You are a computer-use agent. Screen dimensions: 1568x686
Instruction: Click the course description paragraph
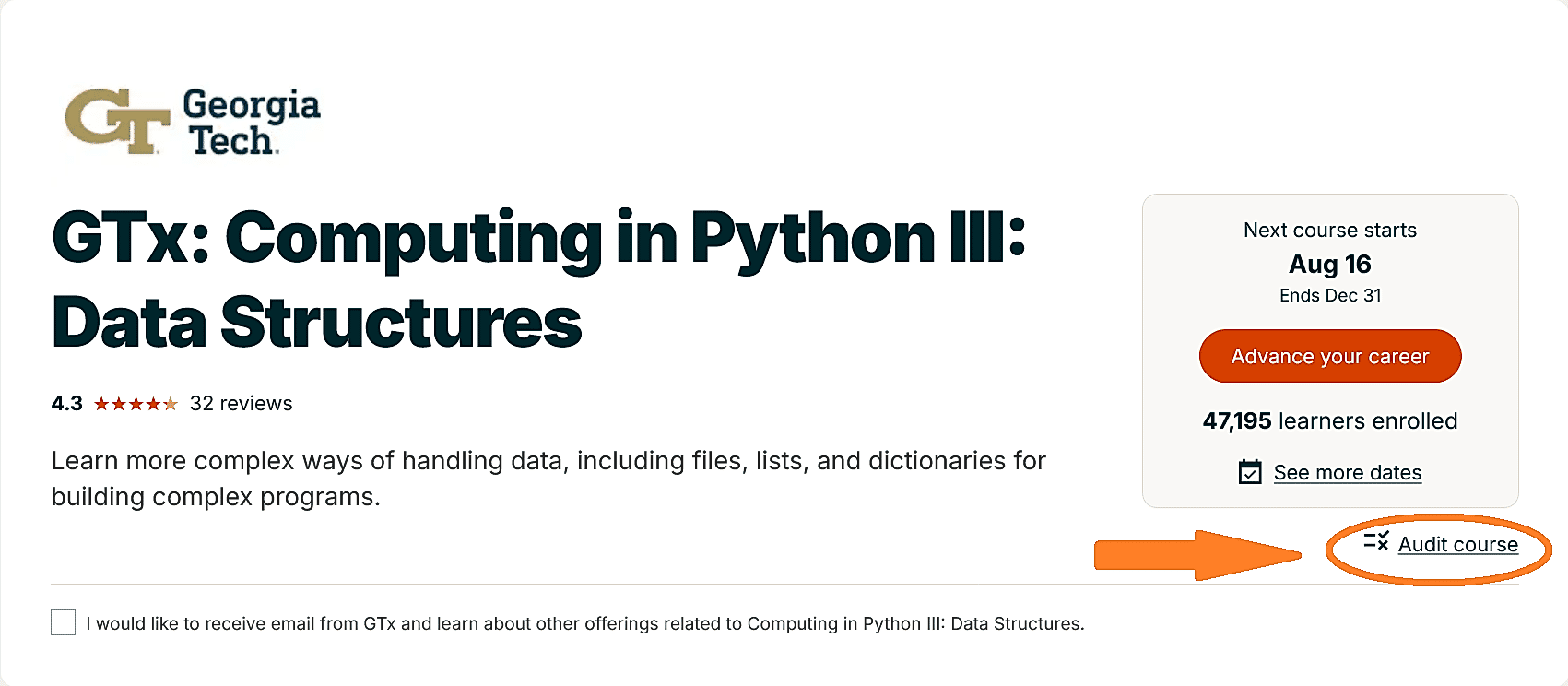[x=548, y=479]
